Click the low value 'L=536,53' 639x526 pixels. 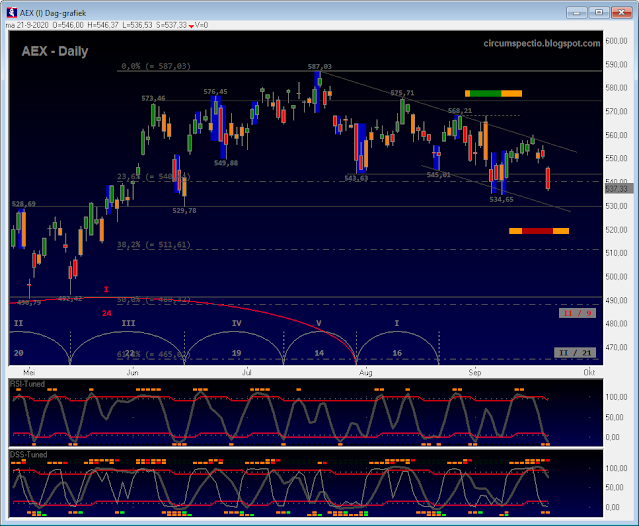tap(137, 25)
